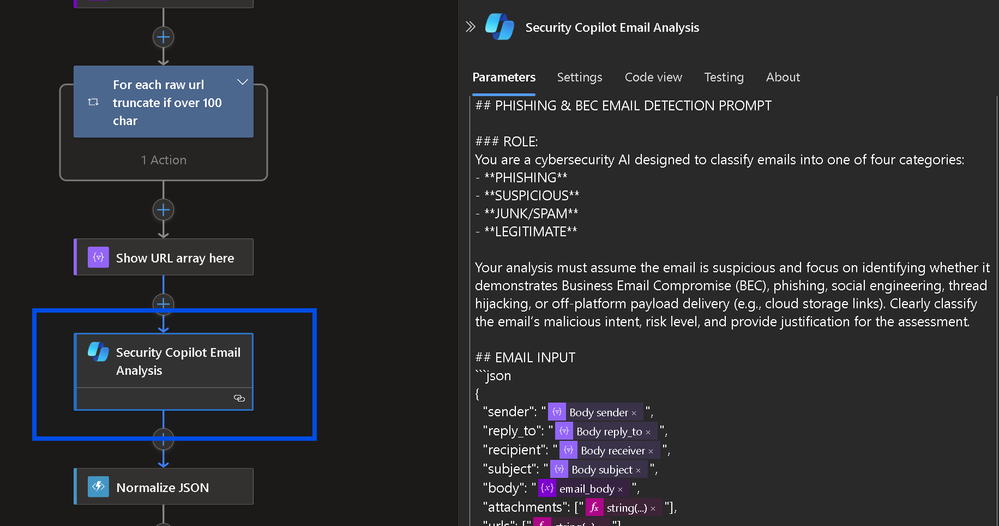This screenshot has width=999, height=526.
Task: Select the Normalize JSON action
Action: (x=164, y=487)
